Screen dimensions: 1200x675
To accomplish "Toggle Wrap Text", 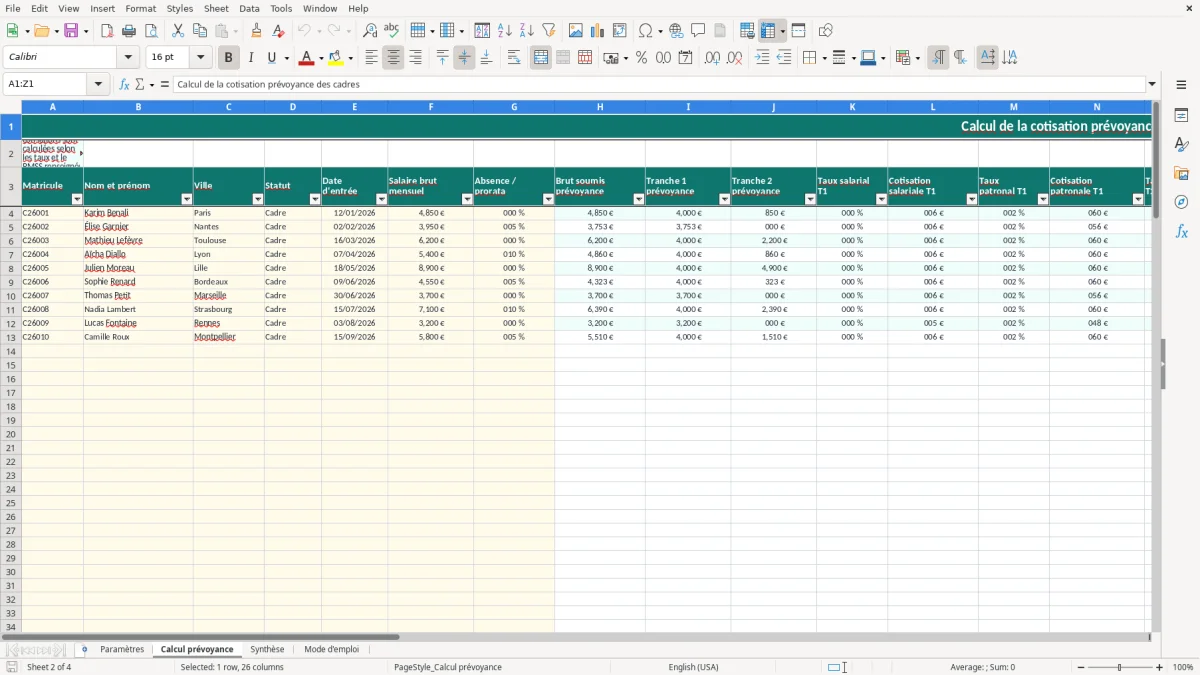I will tap(514, 58).
